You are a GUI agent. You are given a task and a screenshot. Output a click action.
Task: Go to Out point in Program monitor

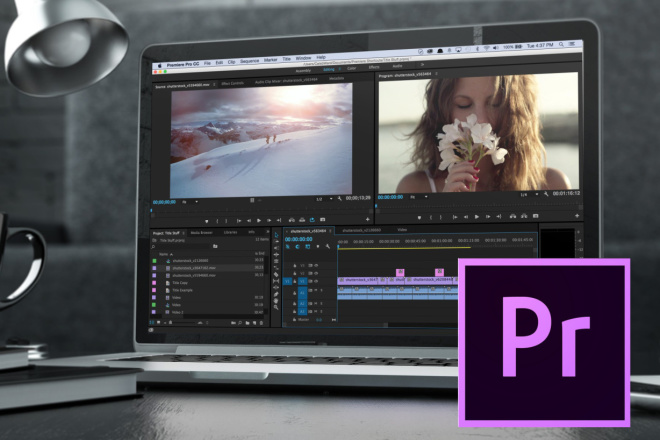(x=499, y=216)
